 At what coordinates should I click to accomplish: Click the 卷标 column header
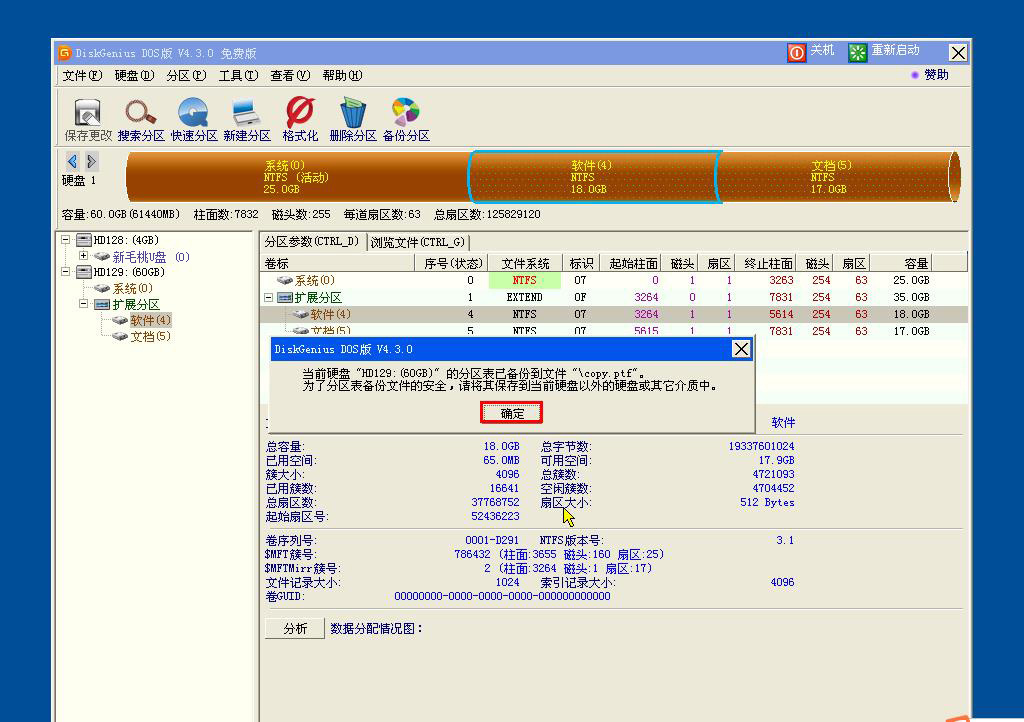pos(338,264)
